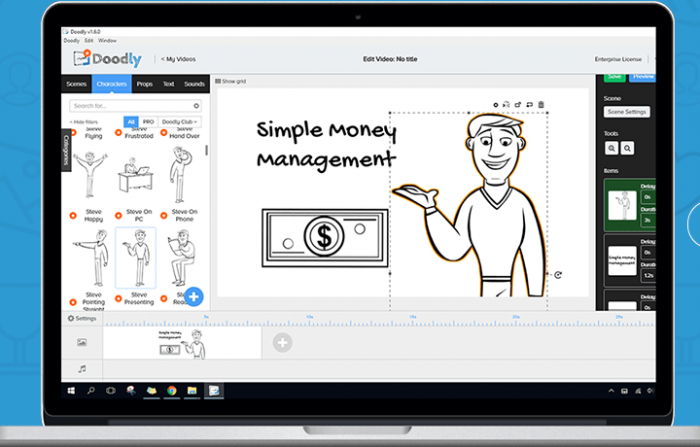Screen dimensions: 700x447
Task: Click the settings gear above selected character
Action: click(496, 104)
